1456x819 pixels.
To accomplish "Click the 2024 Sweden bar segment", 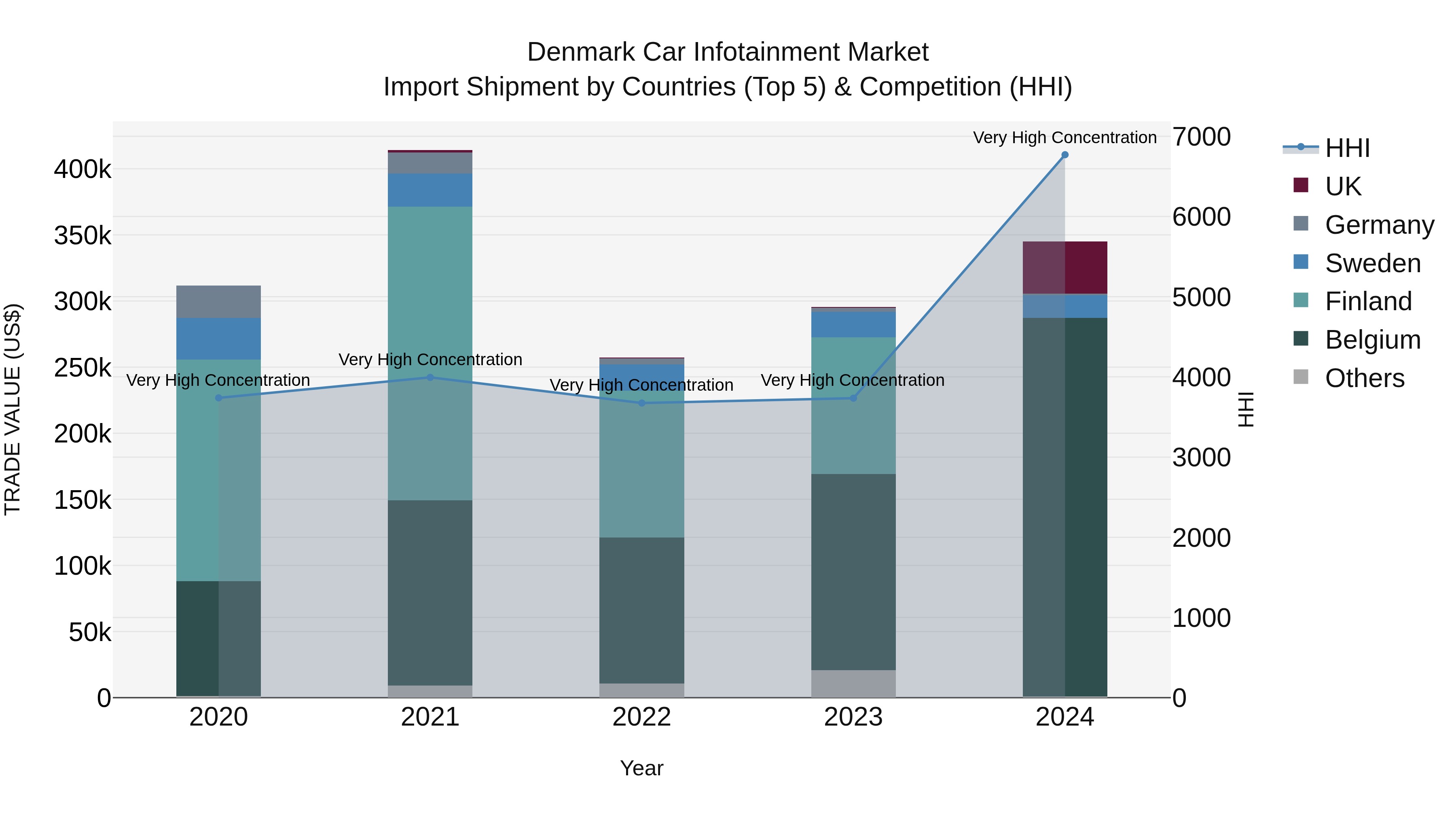I will click(x=1065, y=306).
